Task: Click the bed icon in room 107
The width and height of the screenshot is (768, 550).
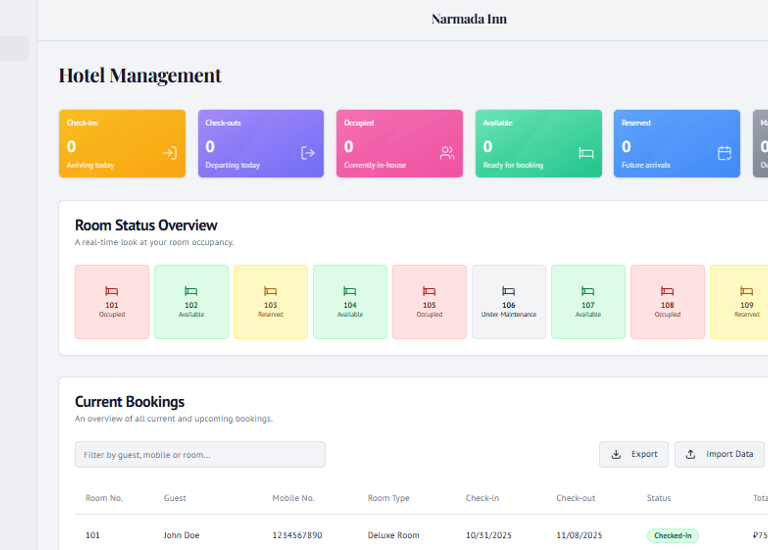Action: (x=588, y=291)
